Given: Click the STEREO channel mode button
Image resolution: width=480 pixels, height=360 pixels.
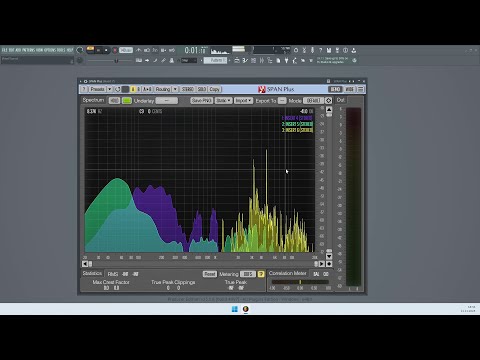Looking at the screenshot, I should pyautogui.click(x=188, y=89).
